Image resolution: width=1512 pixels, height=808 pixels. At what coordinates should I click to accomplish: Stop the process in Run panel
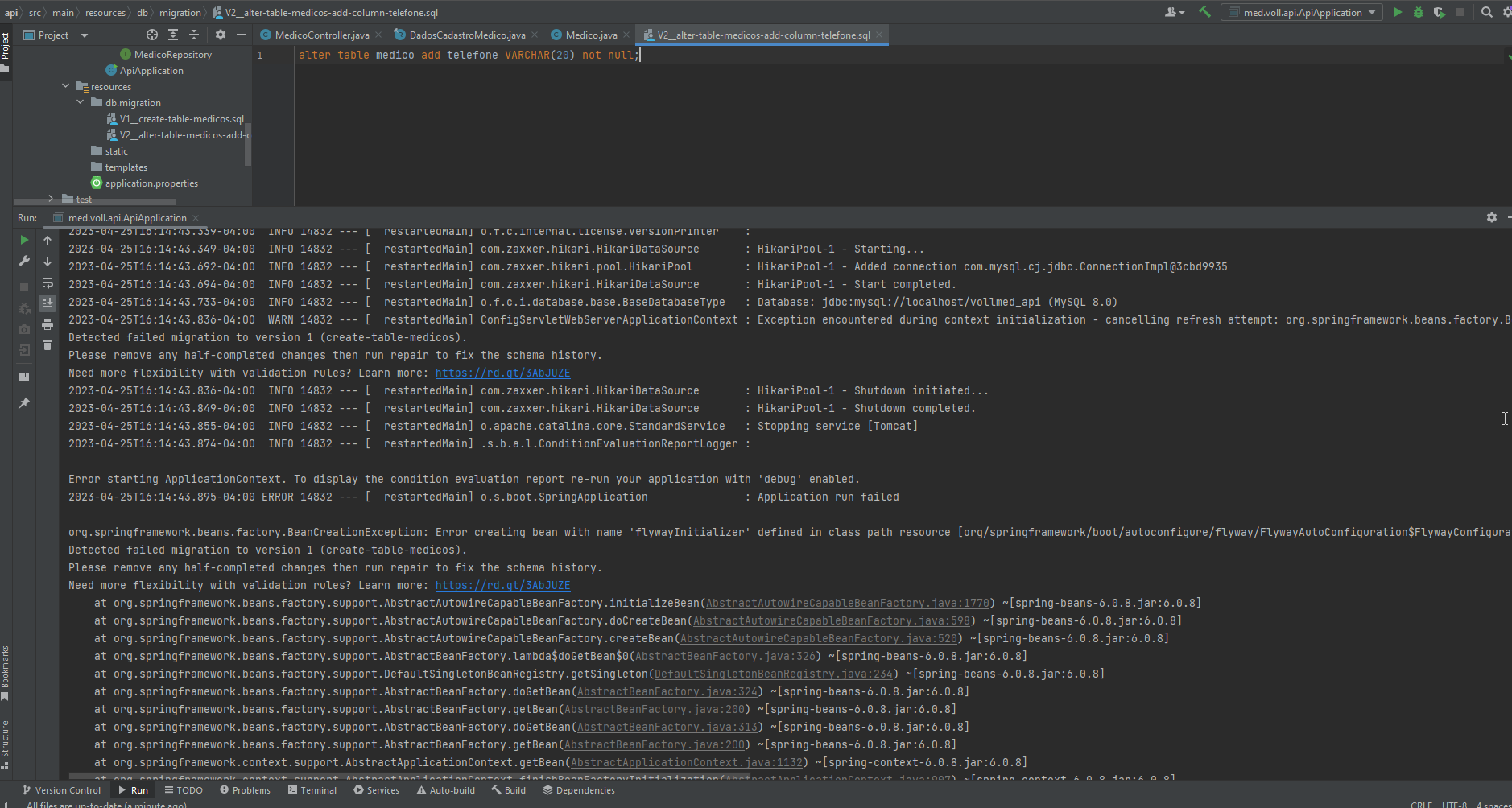(24, 287)
